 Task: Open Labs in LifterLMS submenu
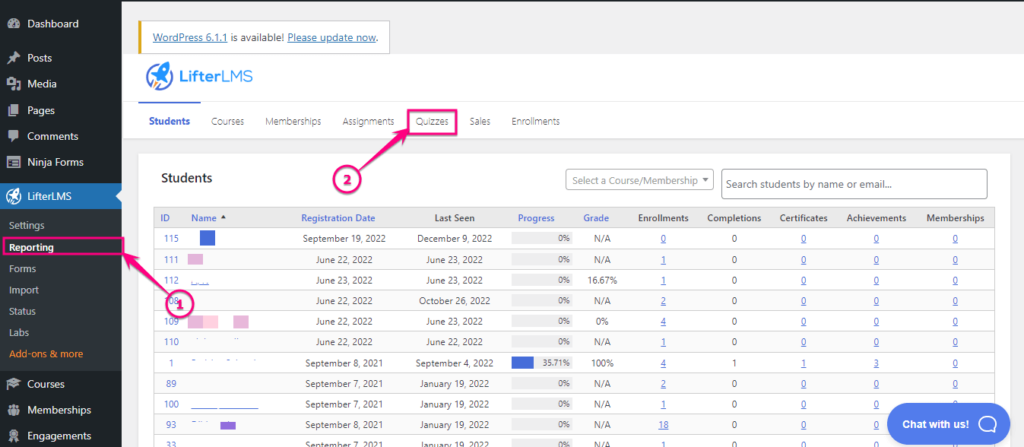point(19,333)
